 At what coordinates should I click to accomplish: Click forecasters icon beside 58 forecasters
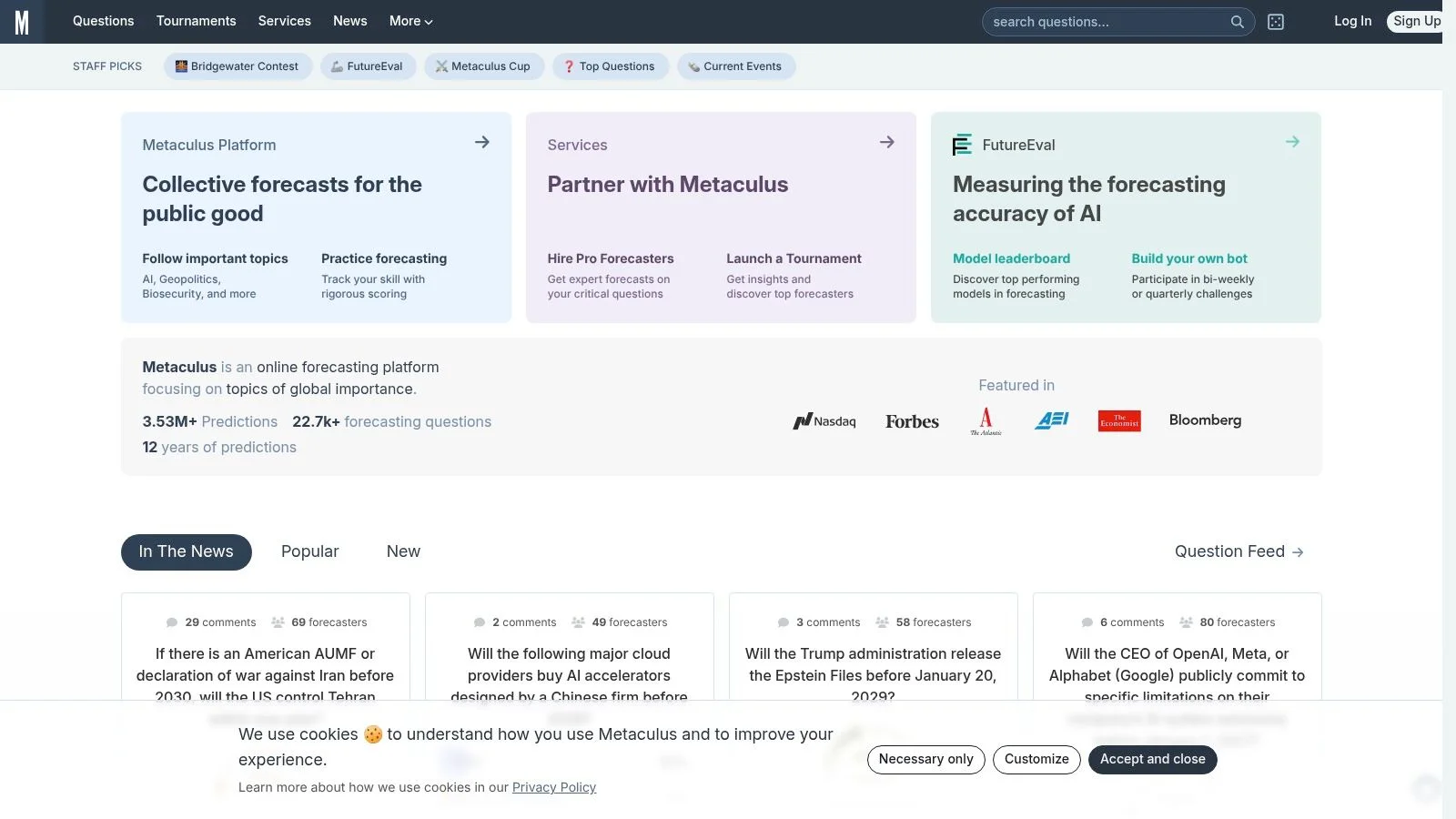point(883,622)
